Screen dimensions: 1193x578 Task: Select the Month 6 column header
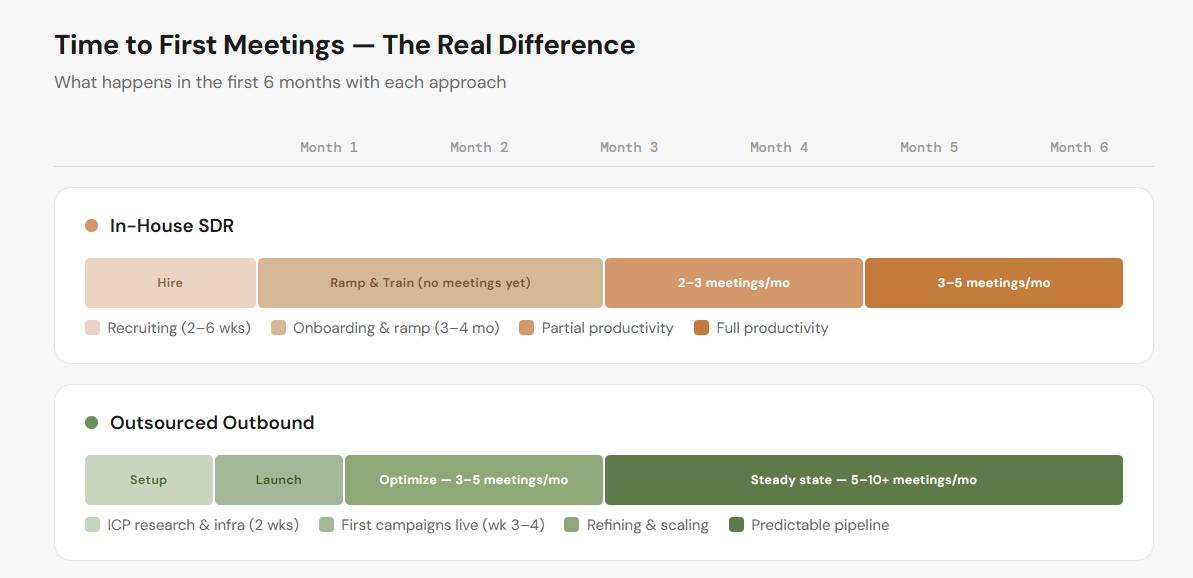pos(1079,147)
